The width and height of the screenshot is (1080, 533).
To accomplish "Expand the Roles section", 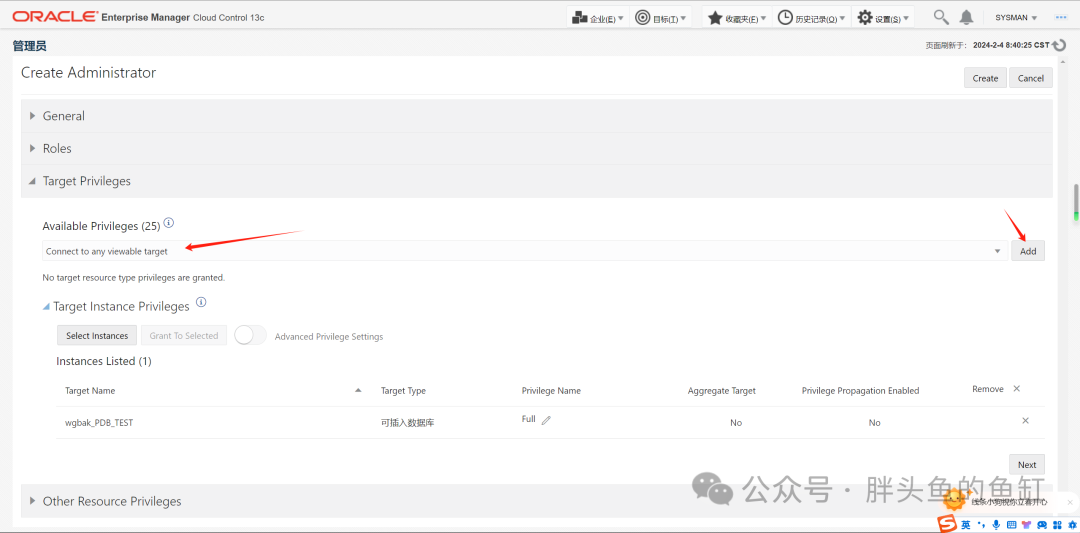I will point(32,148).
